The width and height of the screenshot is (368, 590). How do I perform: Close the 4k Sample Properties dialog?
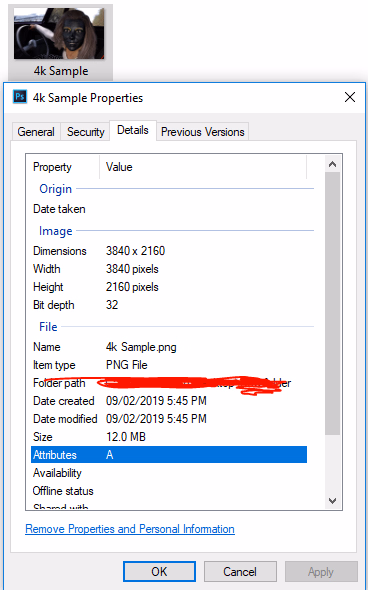pos(350,97)
